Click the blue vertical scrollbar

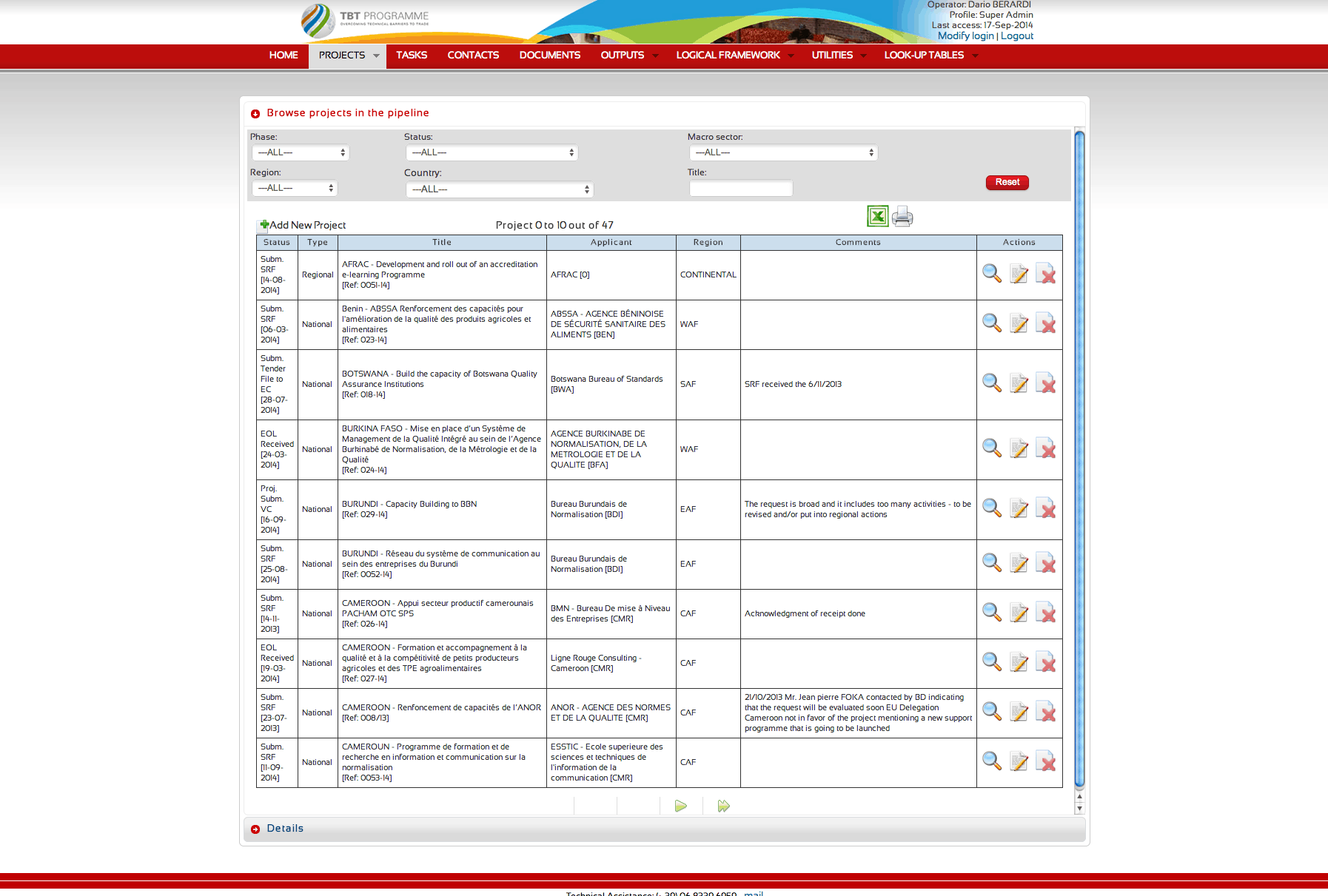point(1079,459)
